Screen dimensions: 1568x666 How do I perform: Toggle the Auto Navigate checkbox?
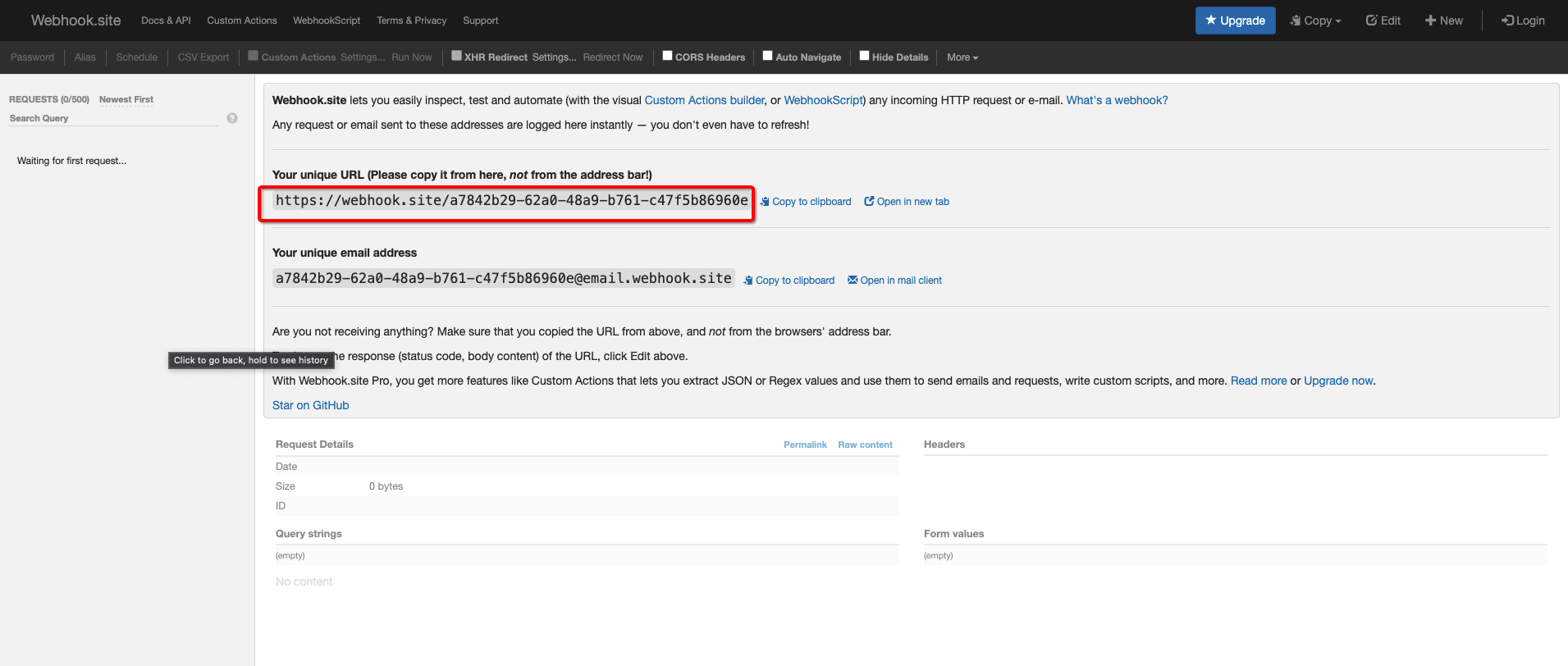[x=767, y=56]
